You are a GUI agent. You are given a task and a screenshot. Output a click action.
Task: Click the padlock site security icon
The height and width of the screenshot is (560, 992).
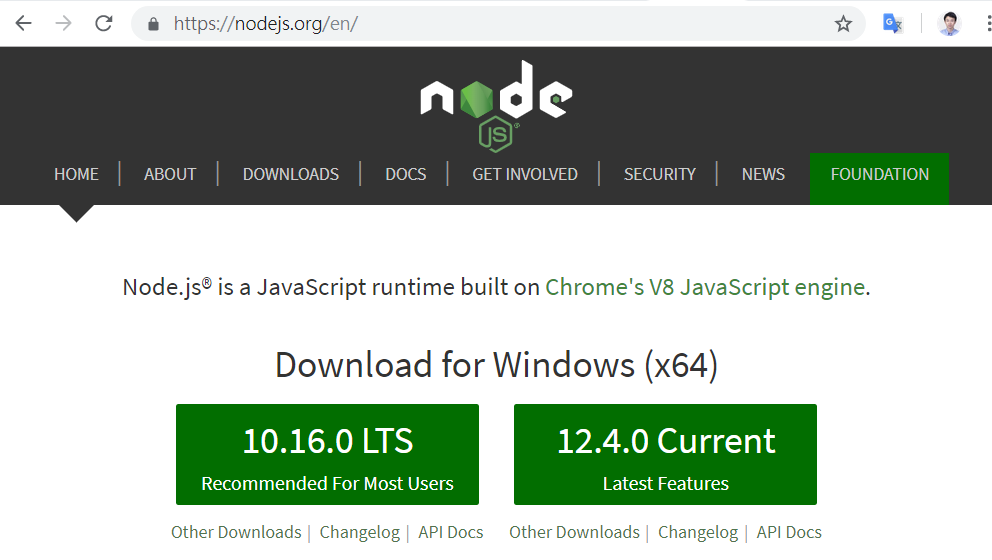point(153,23)
